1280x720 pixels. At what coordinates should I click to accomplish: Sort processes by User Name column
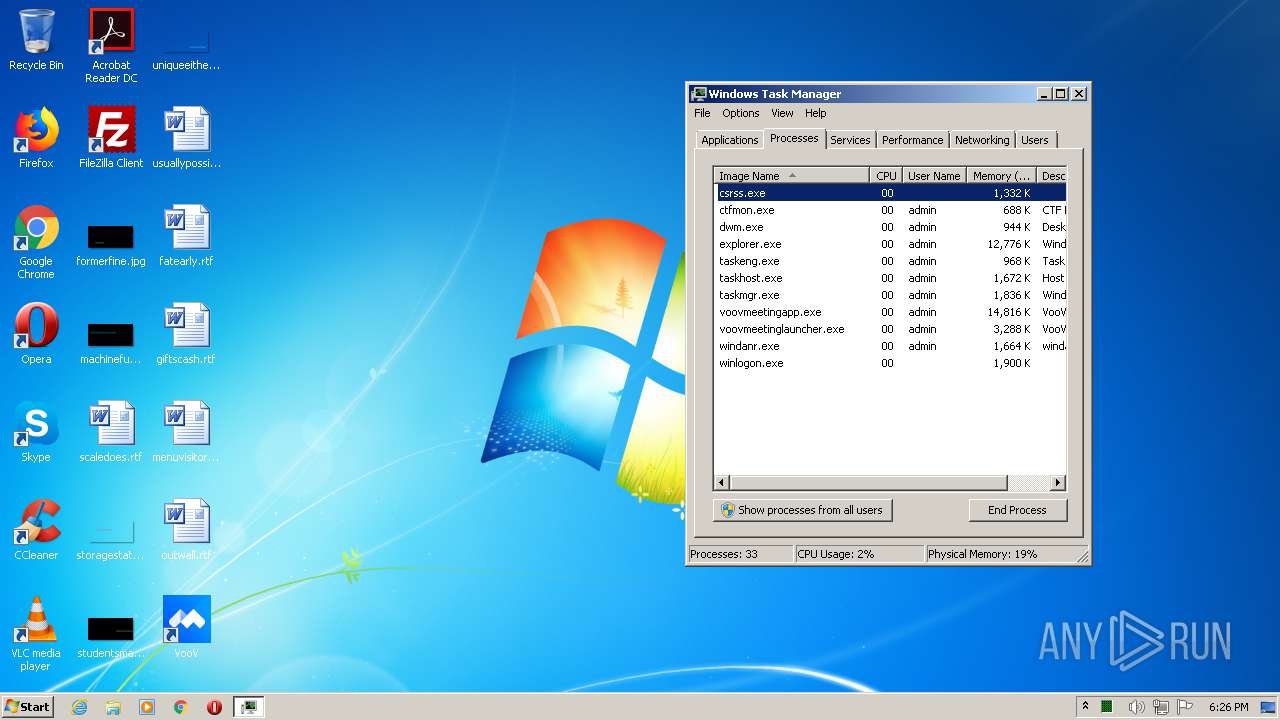(934, 176)
